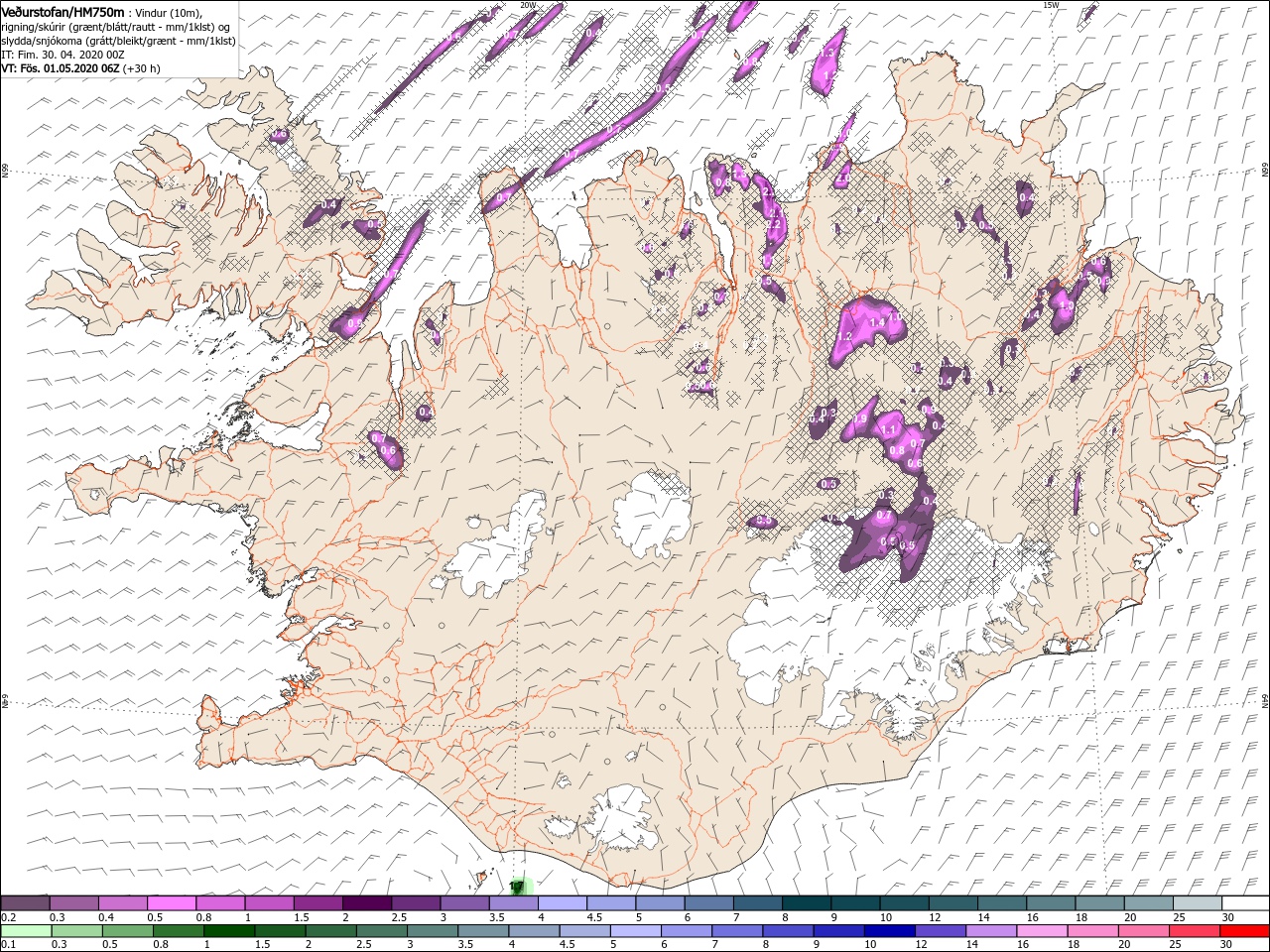Select darkest purple snow-scale swatch between 2 and 2.5
The image size is (1270, 952).
[x=366, y=903]
